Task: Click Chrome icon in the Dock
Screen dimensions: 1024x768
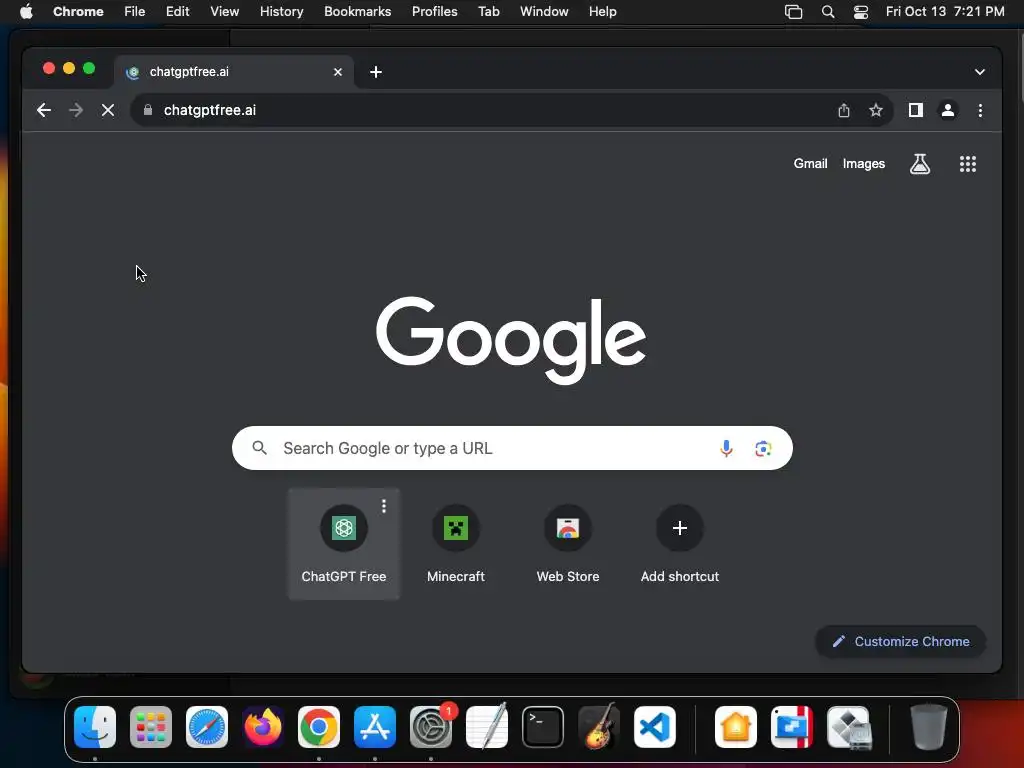Action: pos(319,727)
